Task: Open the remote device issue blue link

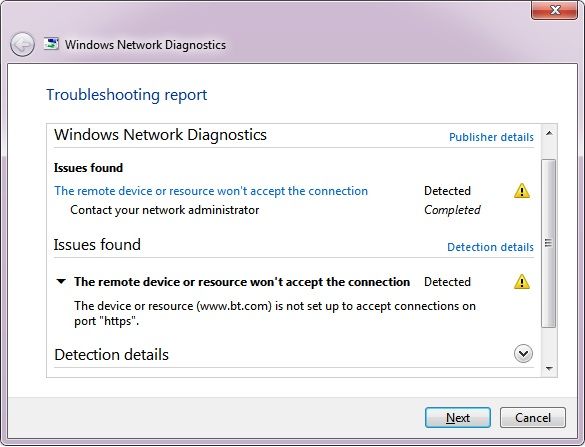Action: (211, 191)
